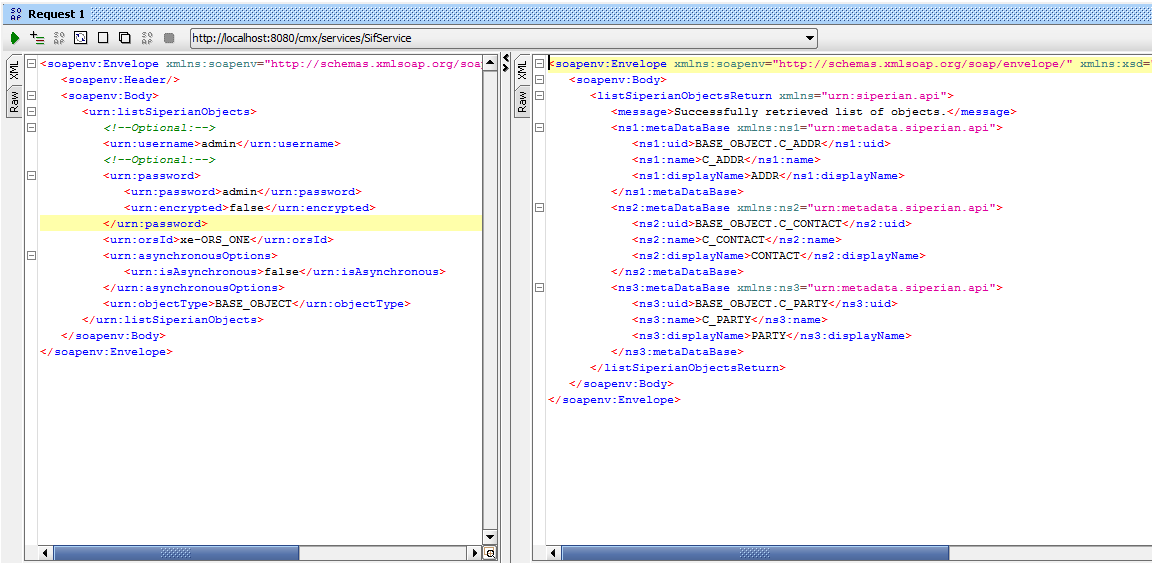
Task: Click the single empty square toolbar icon
Action: tap(103, 37)
